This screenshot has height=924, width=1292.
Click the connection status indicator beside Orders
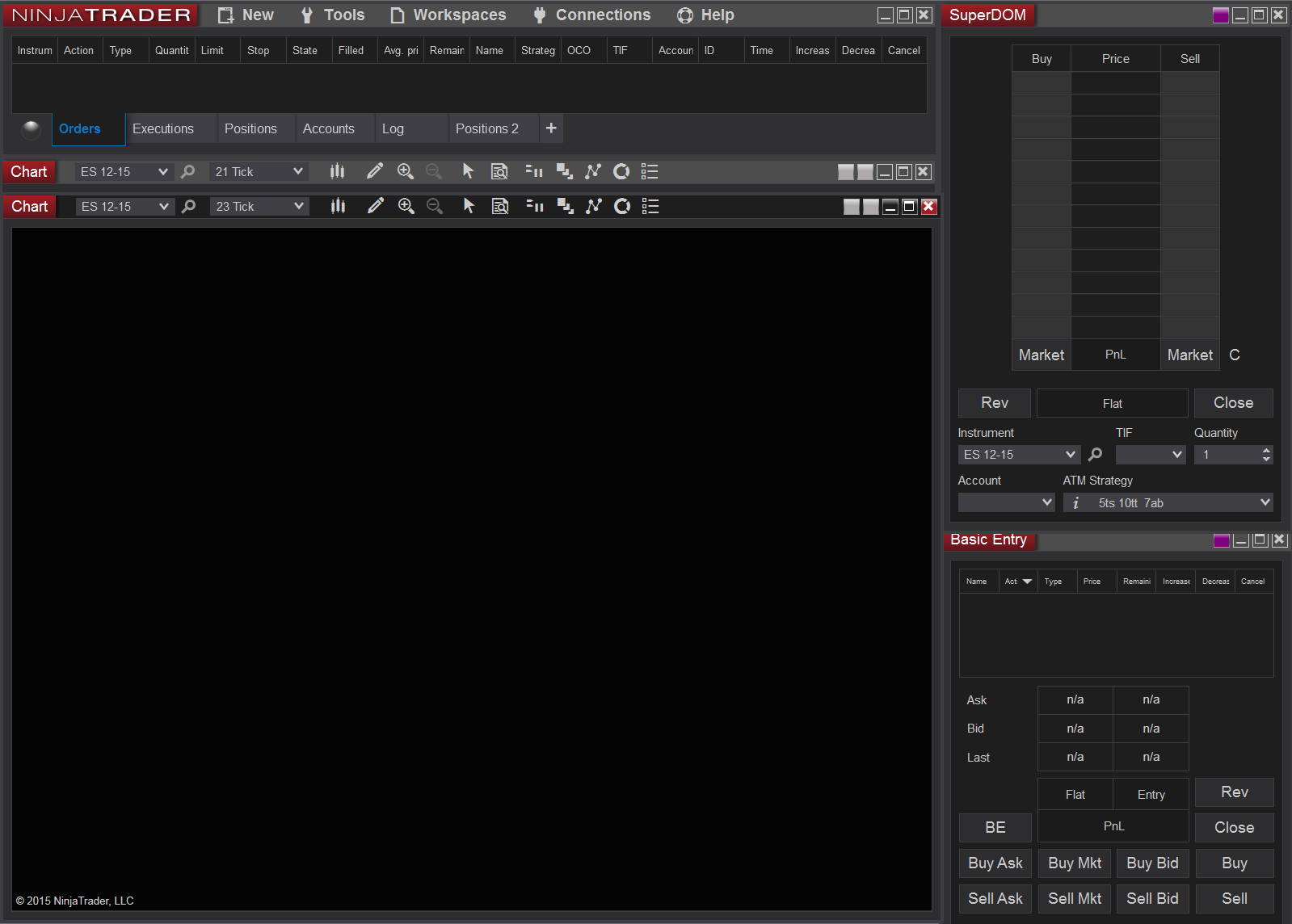pos(31,128)
